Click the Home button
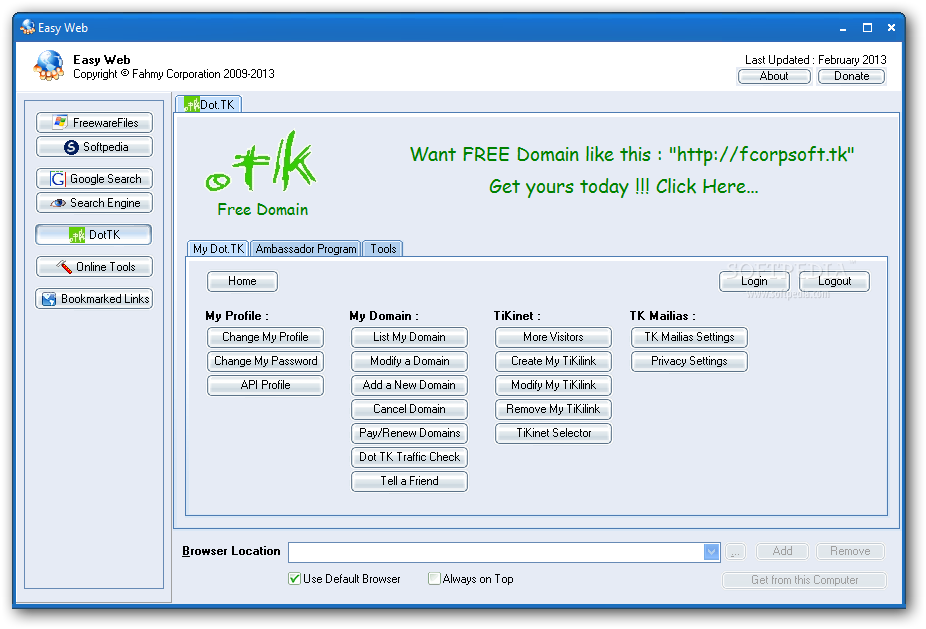 click(242, 282)
